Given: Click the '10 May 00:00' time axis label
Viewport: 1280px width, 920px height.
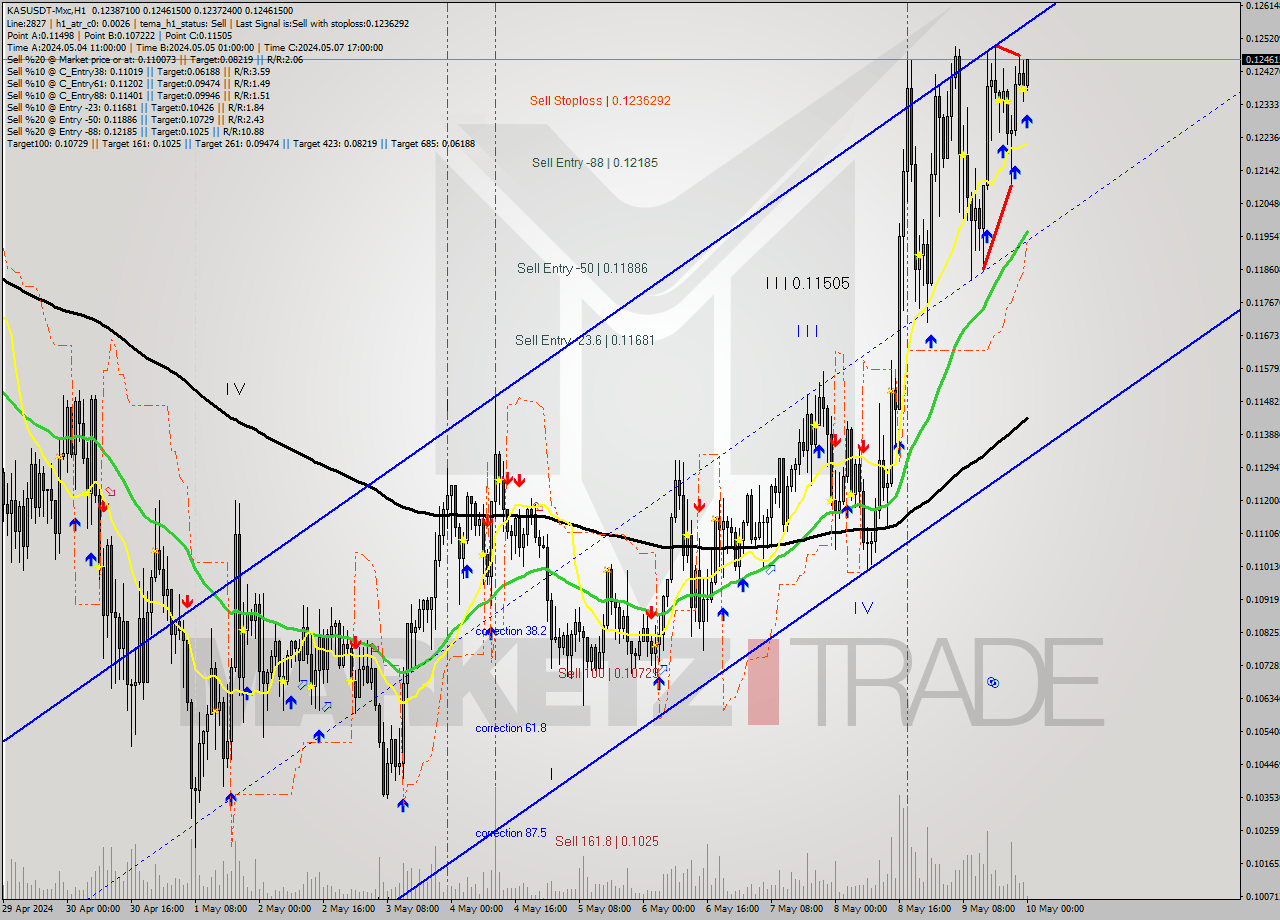Looking at the screenshot, I should coord(1055,909).
